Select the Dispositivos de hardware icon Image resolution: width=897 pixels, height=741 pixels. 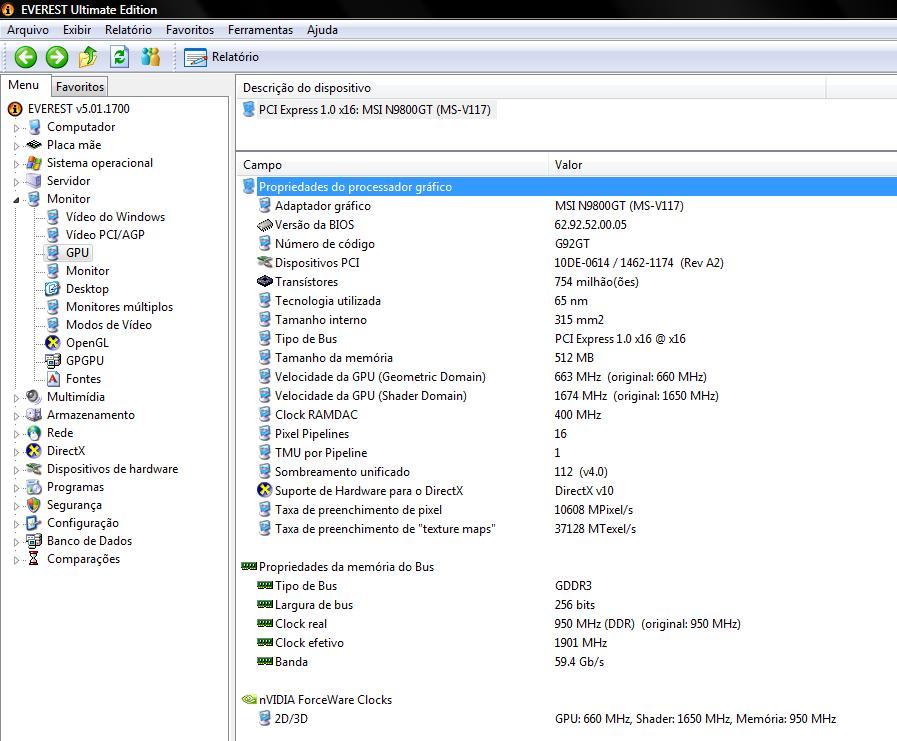(x=34, y=469)
